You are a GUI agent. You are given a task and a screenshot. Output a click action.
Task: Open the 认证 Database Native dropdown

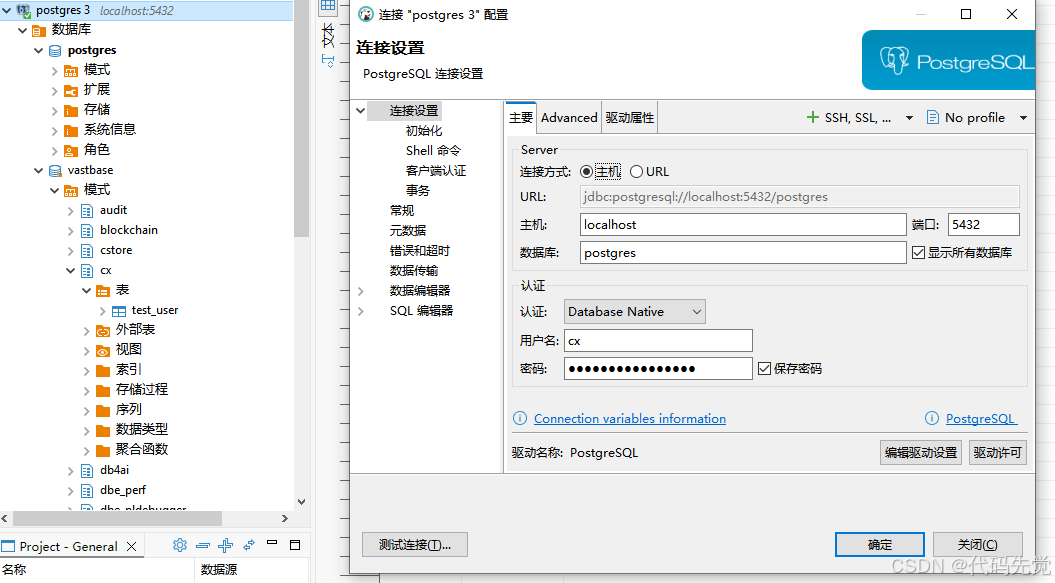click(x=634, y=312)
